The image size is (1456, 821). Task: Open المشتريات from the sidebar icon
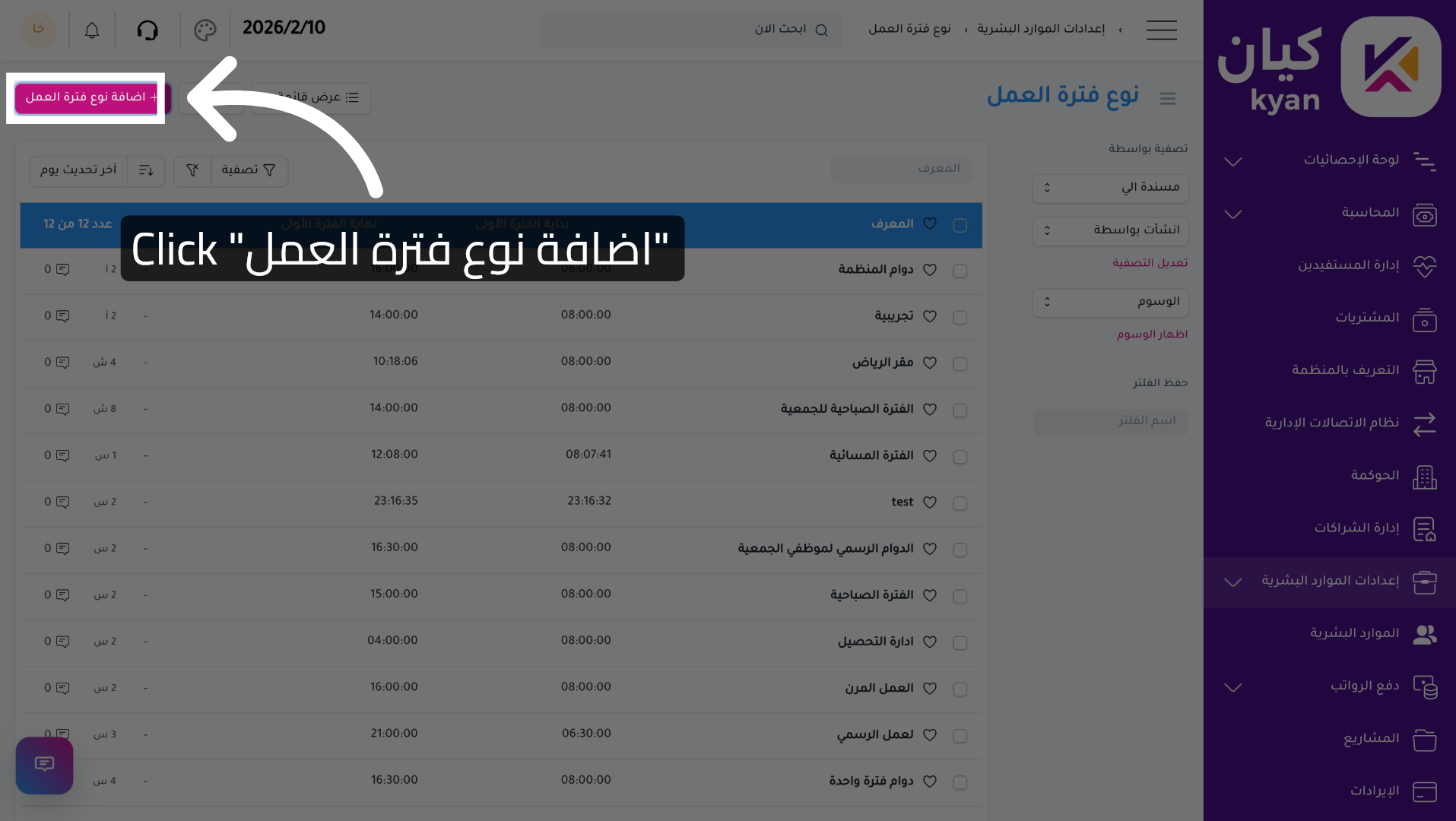1425,319
